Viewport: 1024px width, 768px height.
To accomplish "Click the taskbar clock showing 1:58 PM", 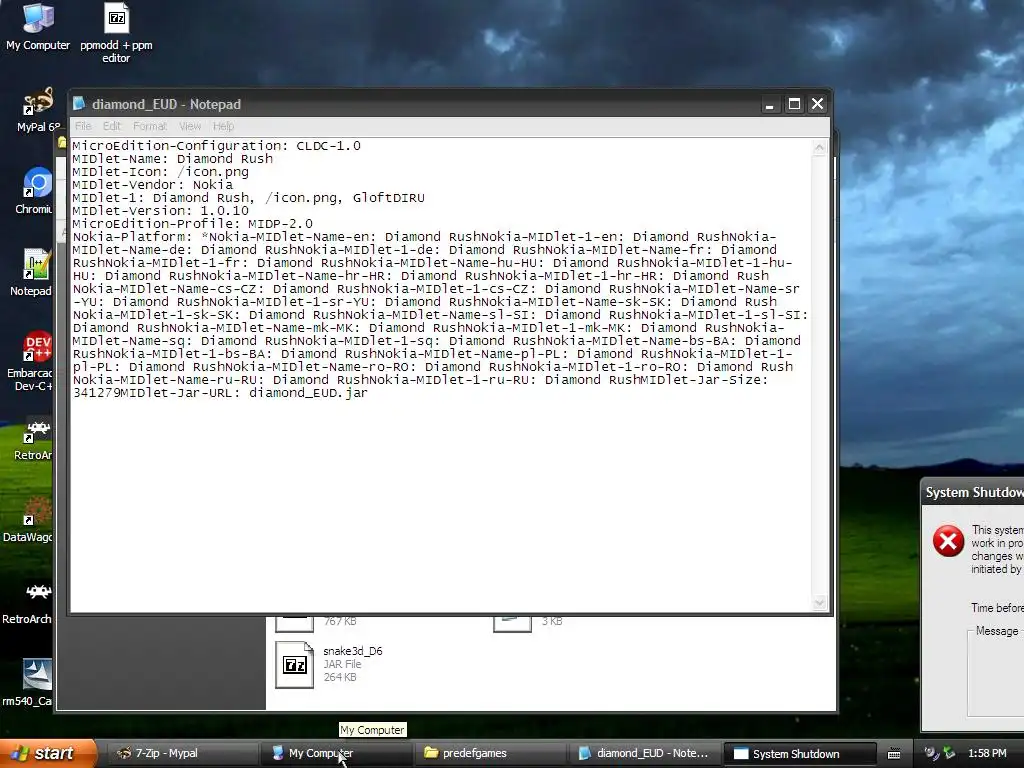I will pos(987,753).
